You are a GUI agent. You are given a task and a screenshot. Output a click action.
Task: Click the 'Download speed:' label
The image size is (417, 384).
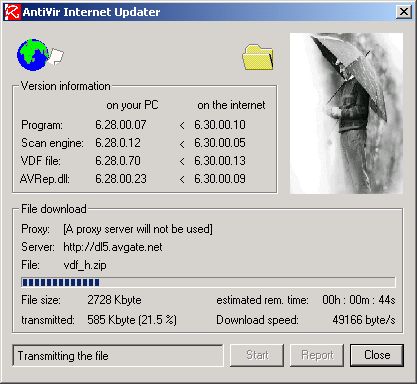(x=257, y=320)
